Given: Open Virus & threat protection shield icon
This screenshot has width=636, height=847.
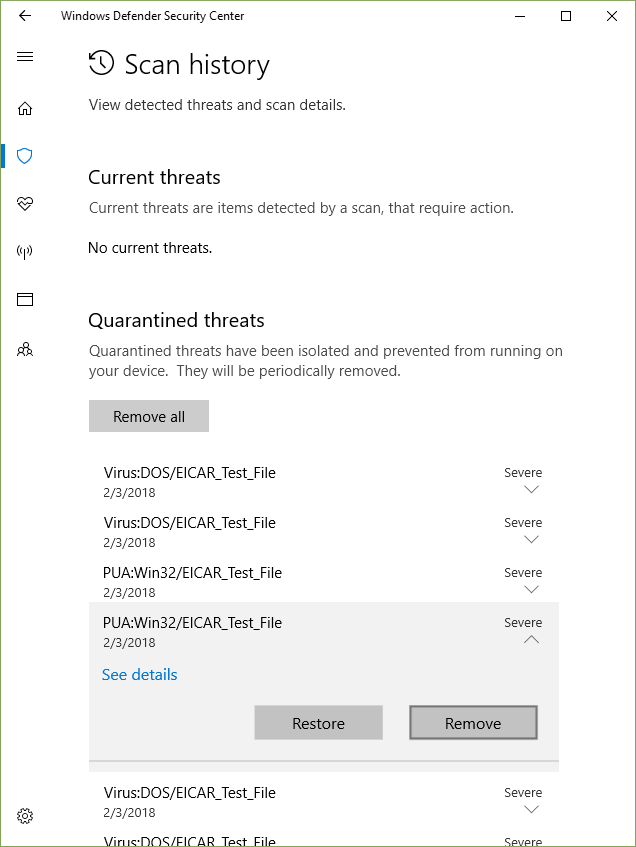Looking at the screenshot, I should click(x=25, y=156).
